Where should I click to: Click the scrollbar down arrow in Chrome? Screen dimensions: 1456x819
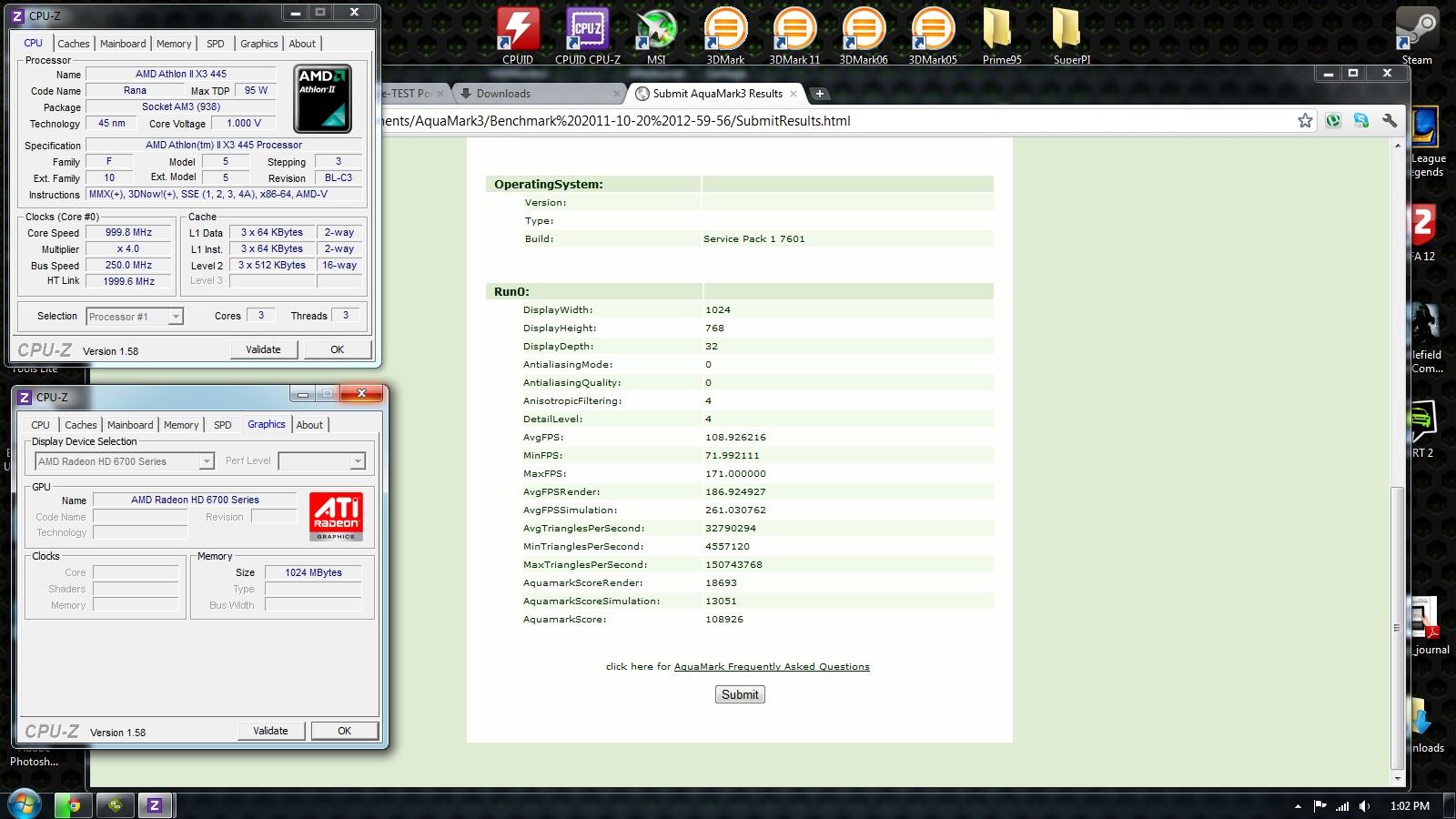point(1397,779)
